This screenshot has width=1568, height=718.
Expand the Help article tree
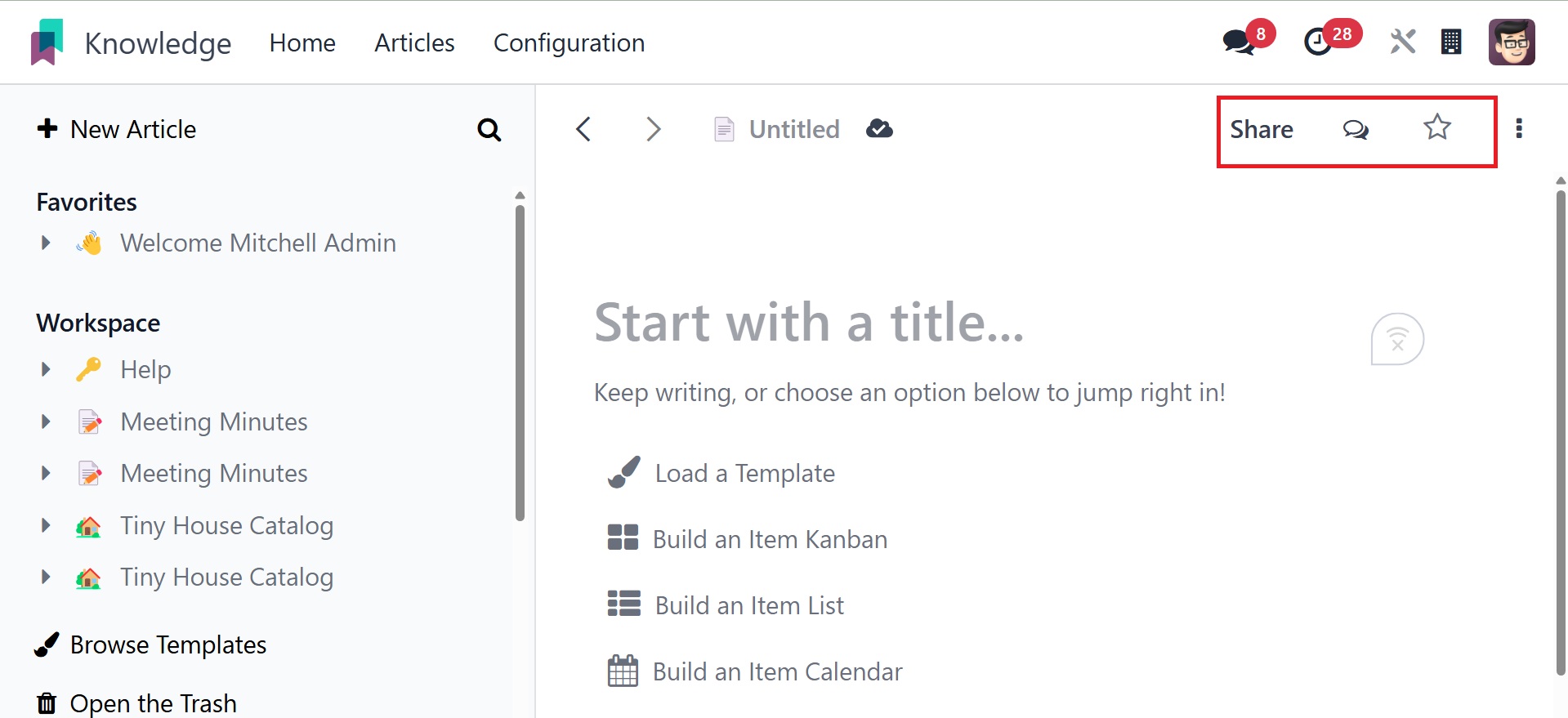click(46, 369)
